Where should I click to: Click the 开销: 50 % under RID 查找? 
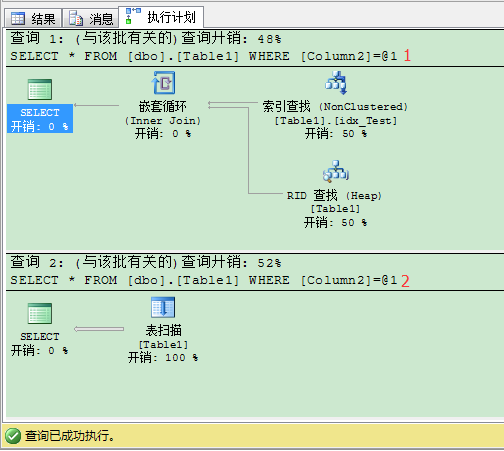pos(335,222)
